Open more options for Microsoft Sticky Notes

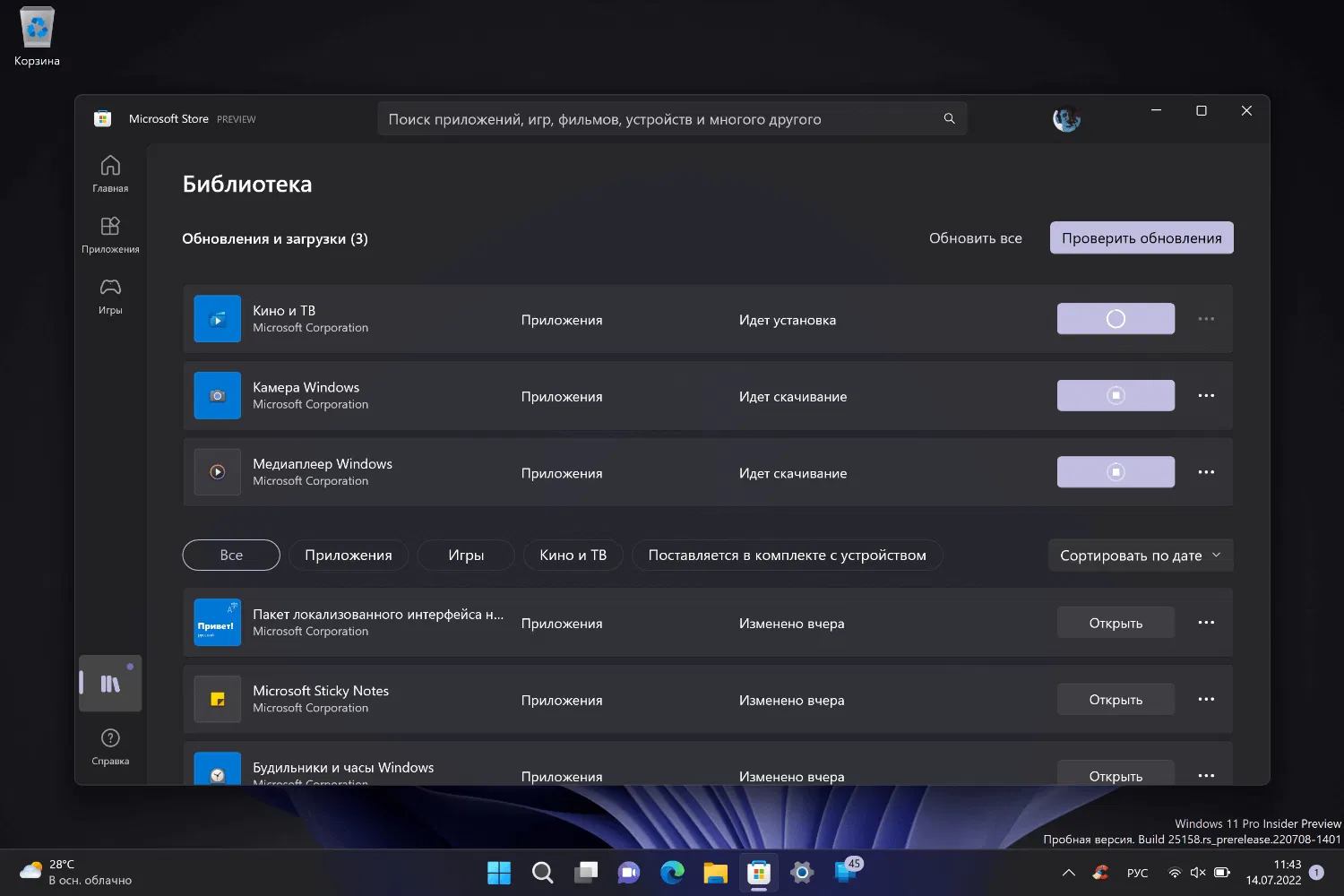pos(1206,699)
